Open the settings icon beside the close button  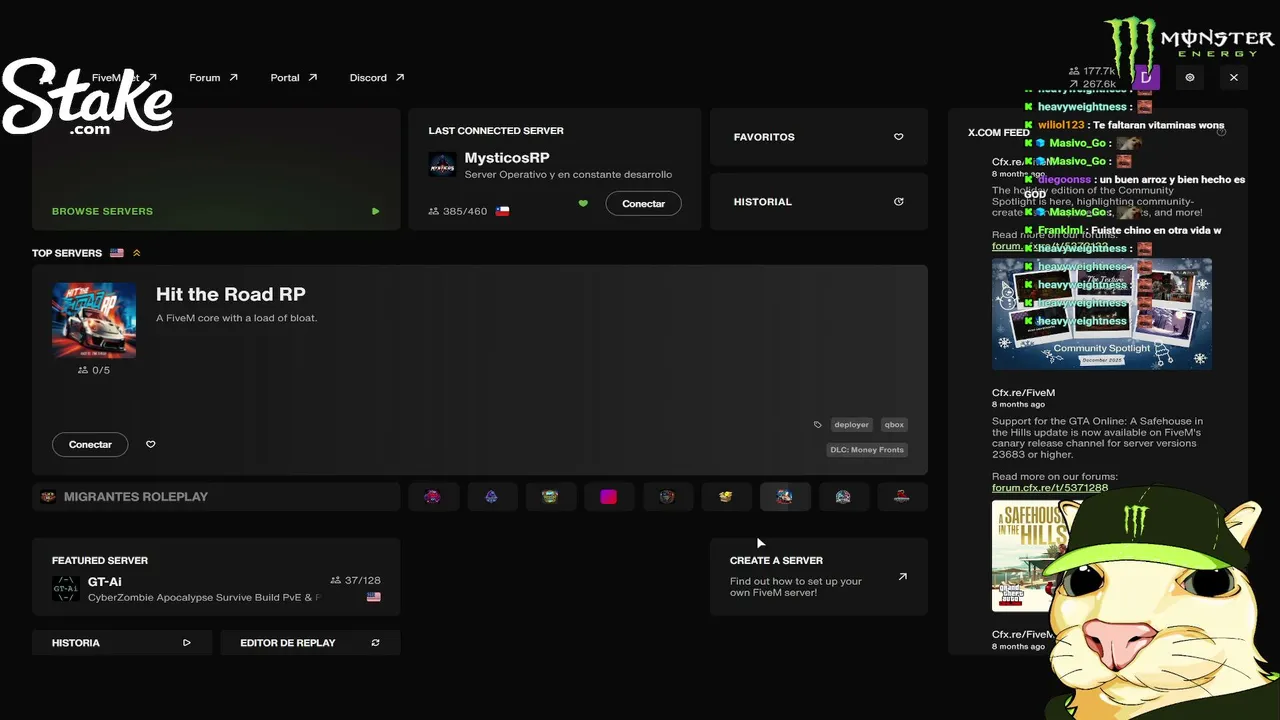coord(1190,77)
